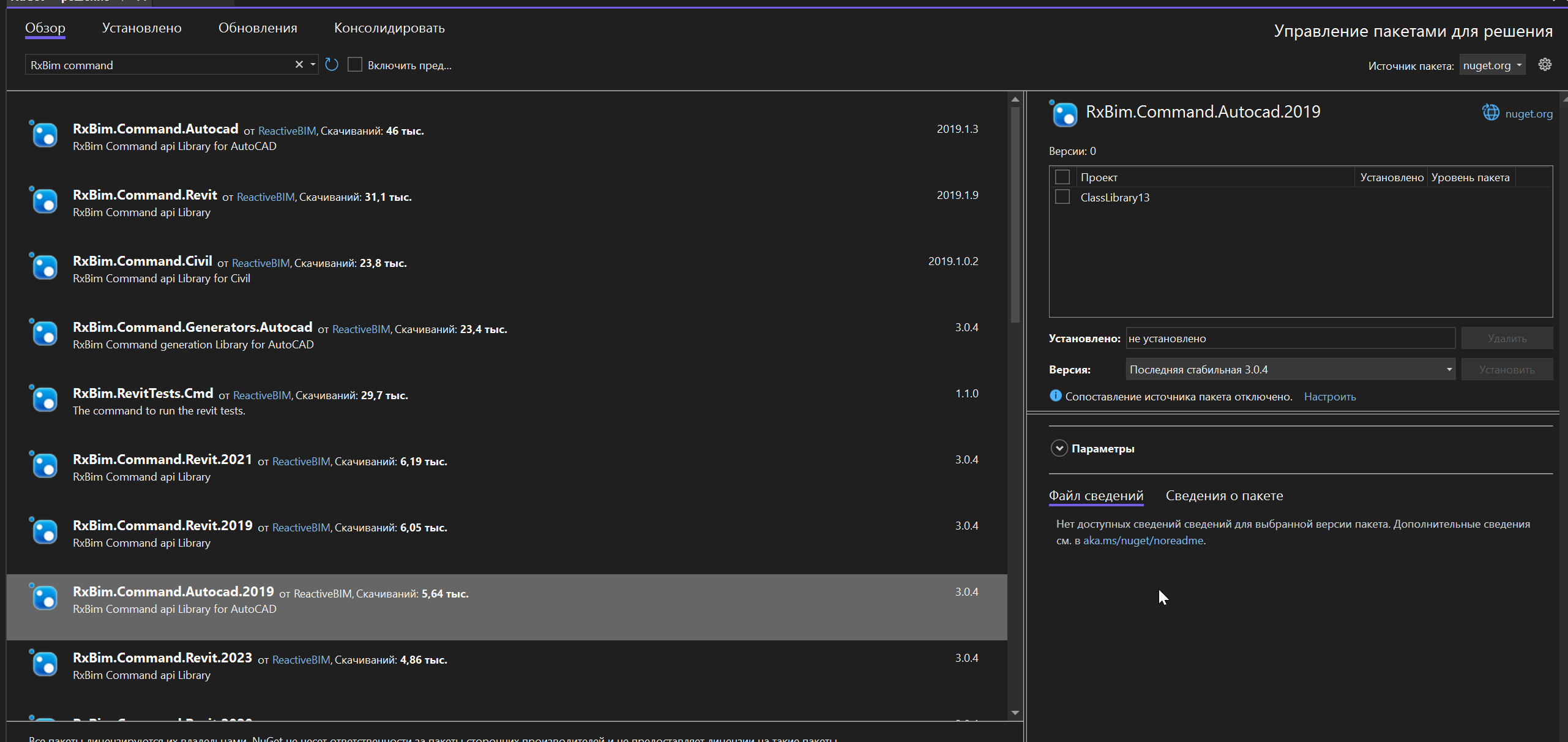Screen dimensions: 1568x742
Task: Click the Настроить link
Action: (x=1329, y=397)
